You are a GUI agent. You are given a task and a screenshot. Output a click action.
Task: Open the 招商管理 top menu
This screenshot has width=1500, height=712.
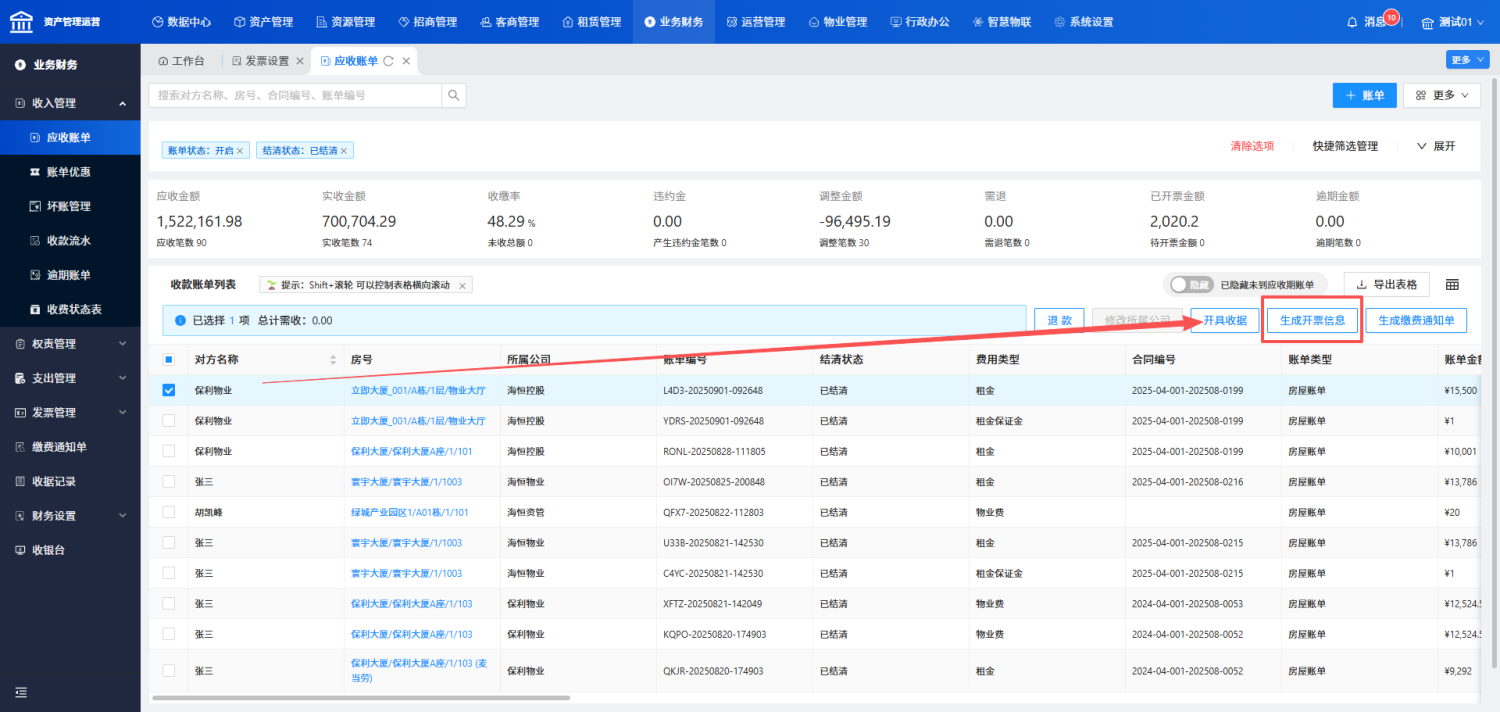tap(426, 22)
